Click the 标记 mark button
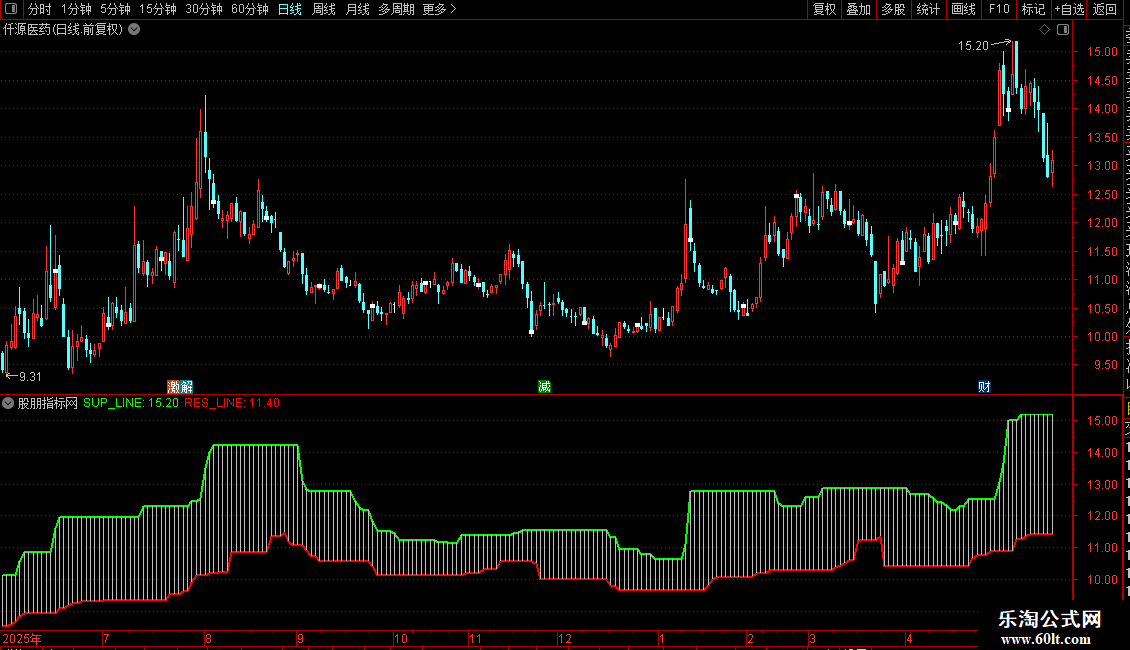1130x650 pixels. click(1033, 9)
